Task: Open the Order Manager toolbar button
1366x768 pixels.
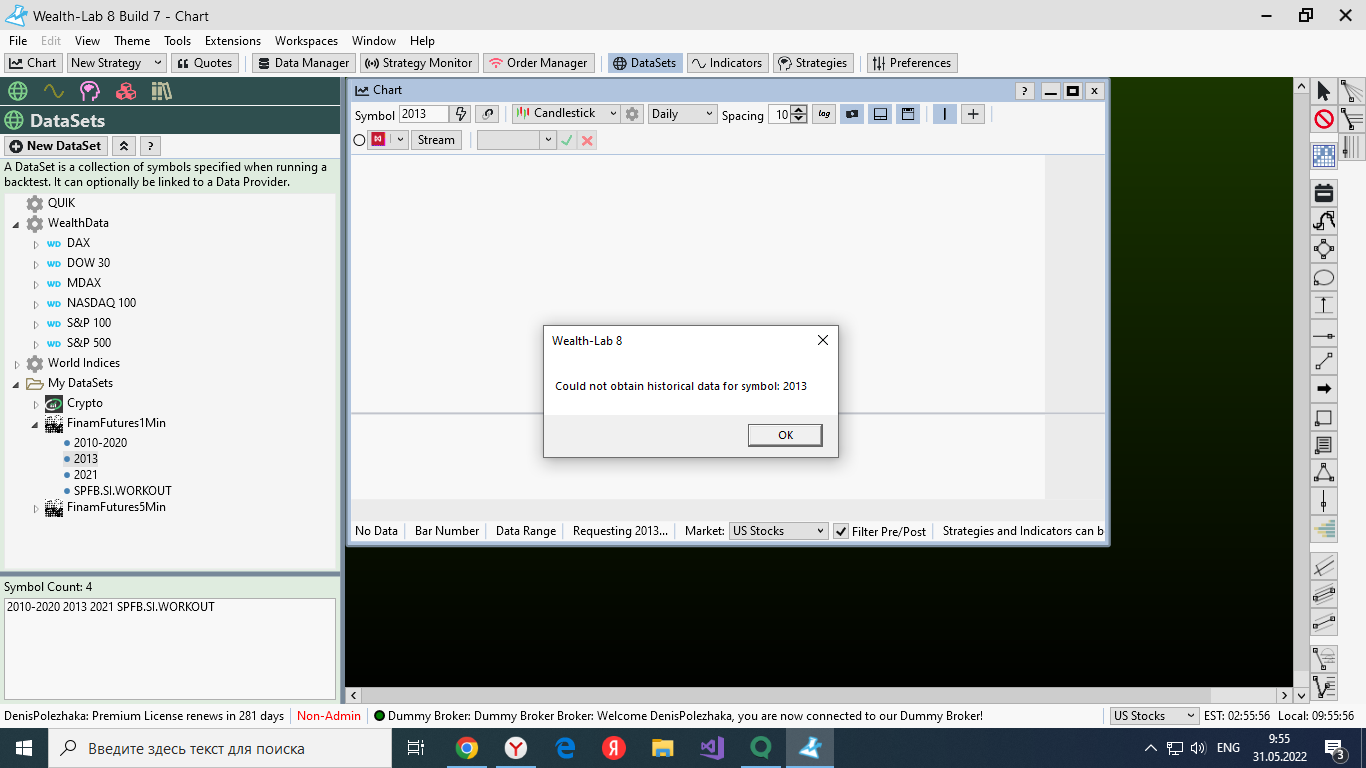Action: pyautogui.click(x=539, y=63)
